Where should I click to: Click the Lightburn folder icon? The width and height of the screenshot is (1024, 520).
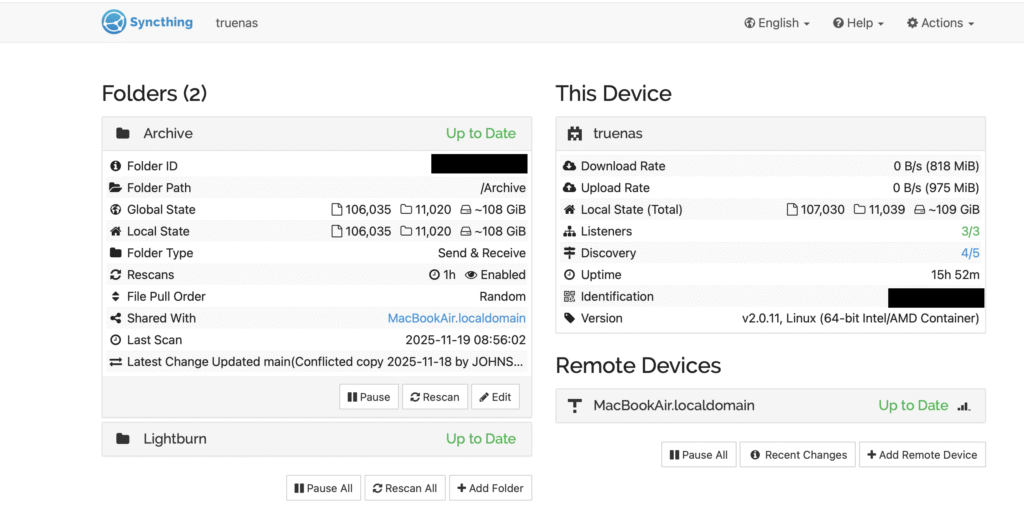(123, 439)
